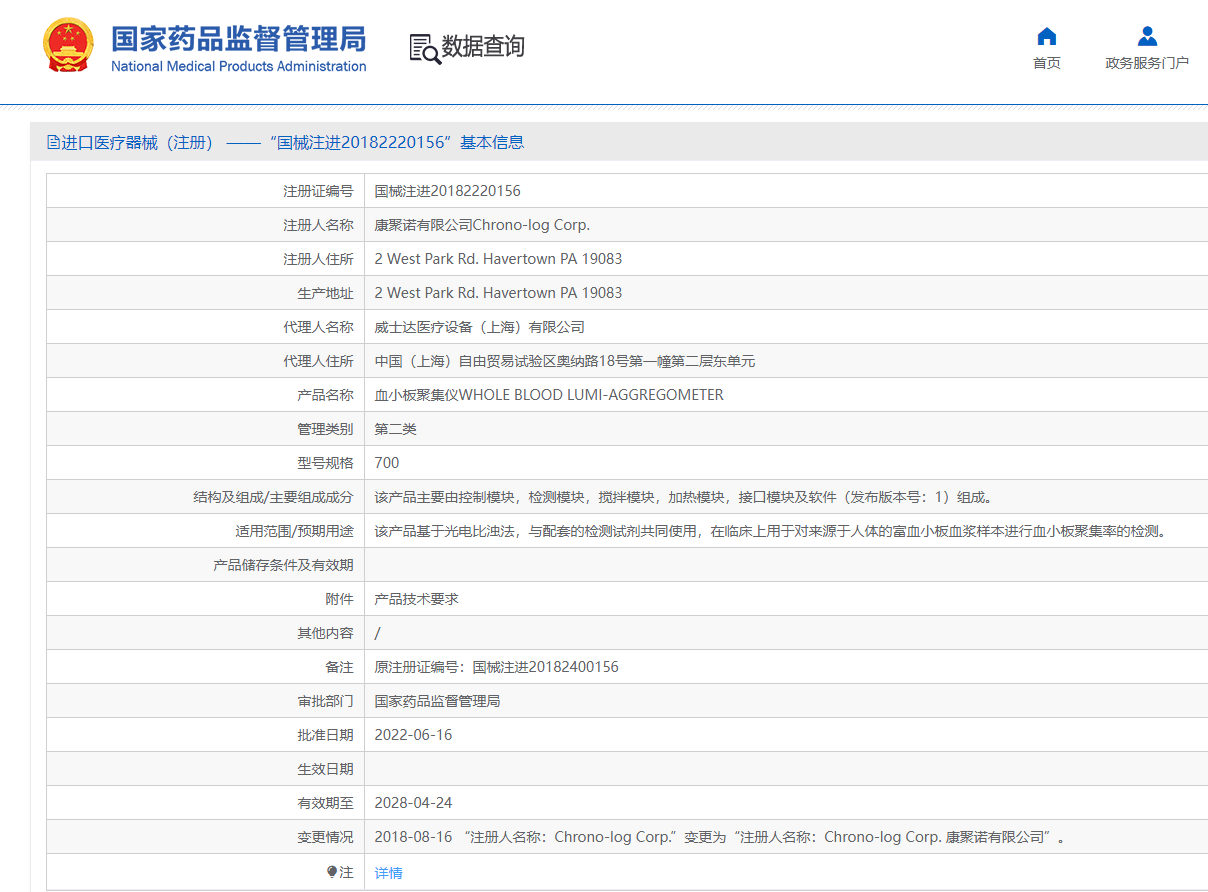Click the home house icon
This screenshot has width=1208, height=892.
point(1046,37)
